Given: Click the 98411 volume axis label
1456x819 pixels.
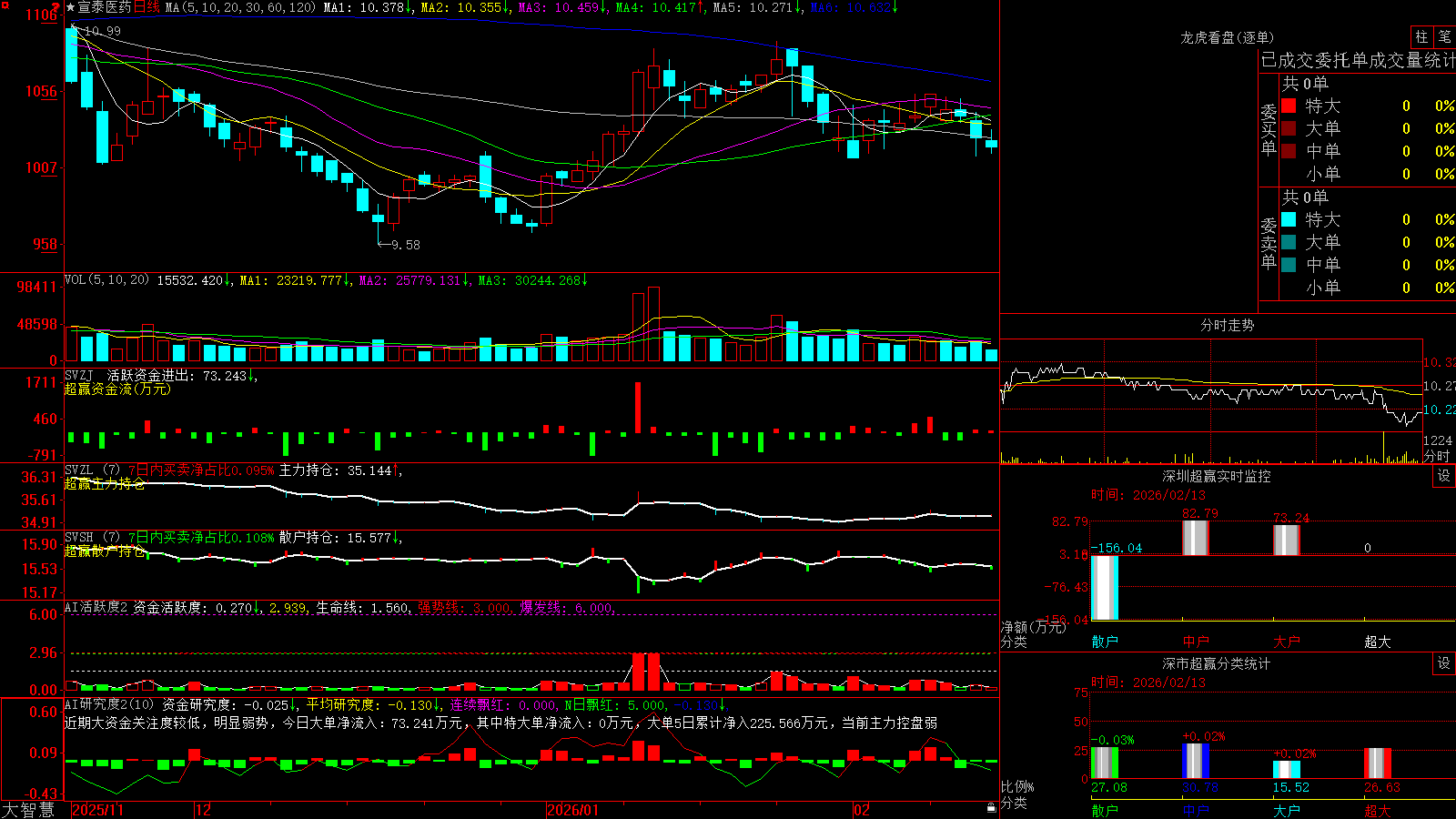Looking at the screenshot, I should pos(36,287).
